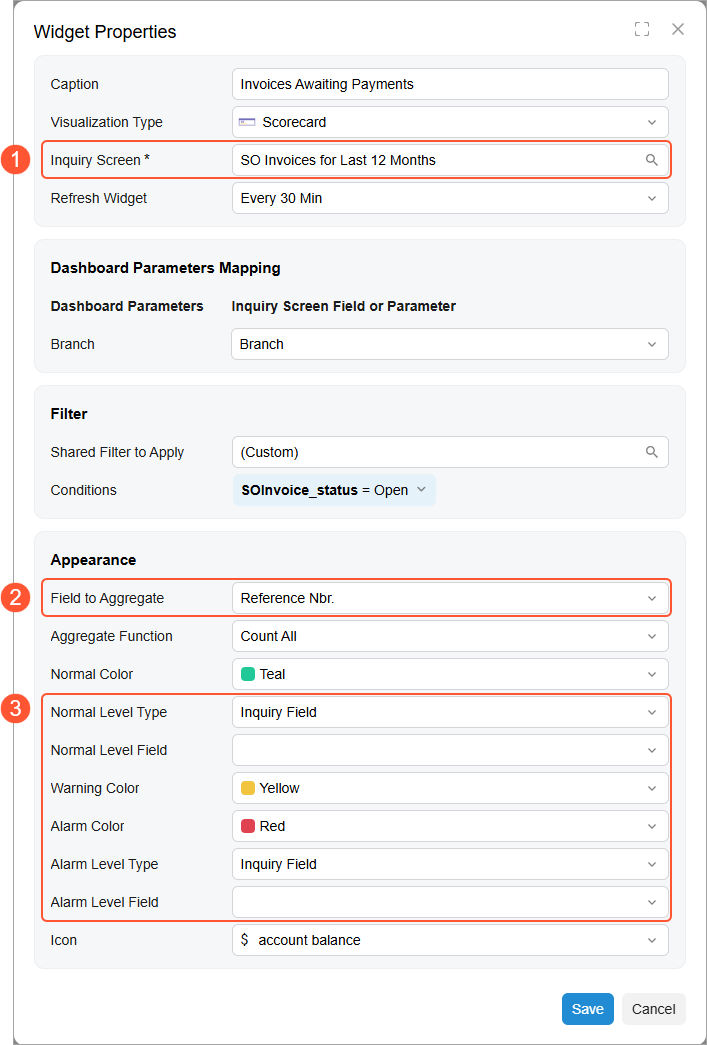Pick the Yellow Warning Color swatch
Image resolution: width=707 pixels, height=1045 pixels.
pos(244,788)
